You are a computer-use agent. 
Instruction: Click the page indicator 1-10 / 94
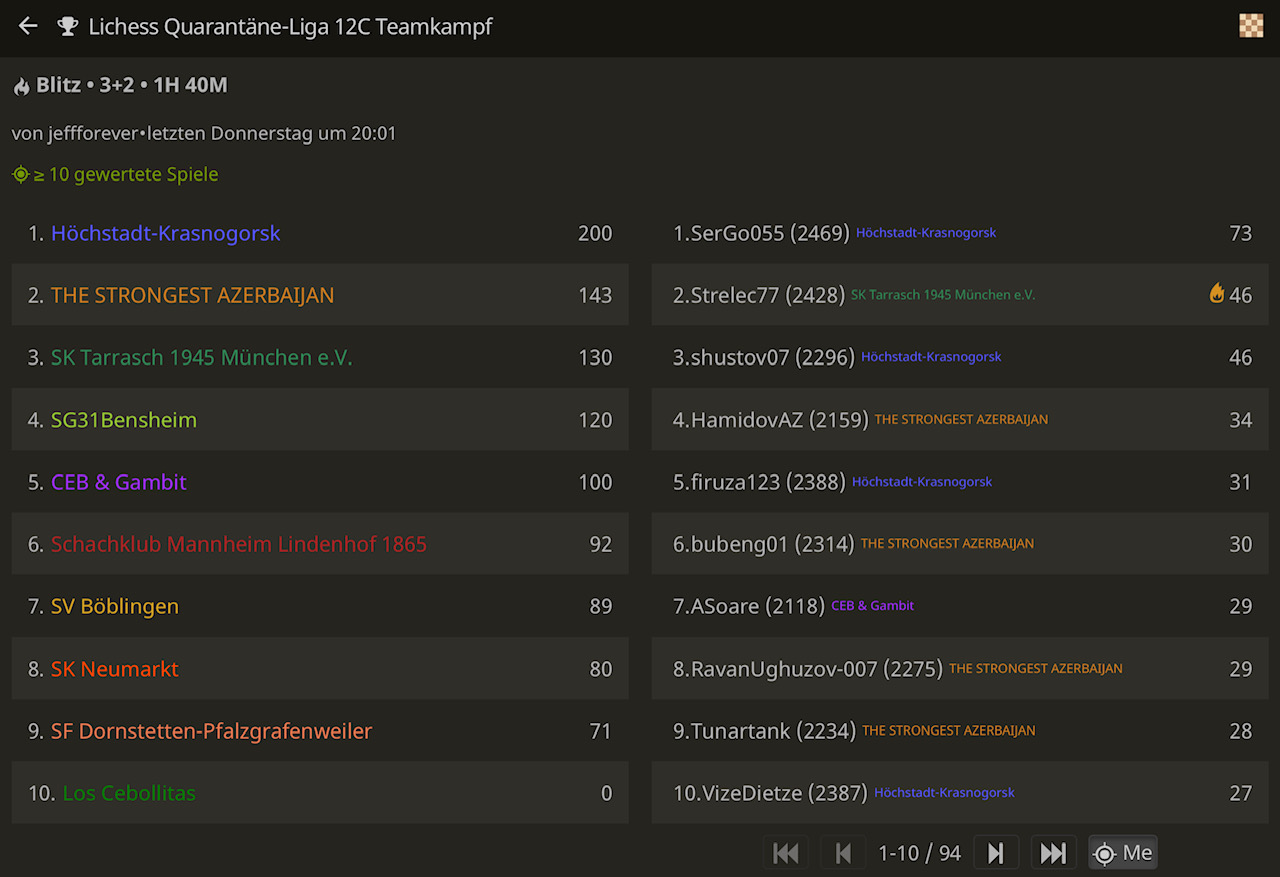tap(919, 853)
